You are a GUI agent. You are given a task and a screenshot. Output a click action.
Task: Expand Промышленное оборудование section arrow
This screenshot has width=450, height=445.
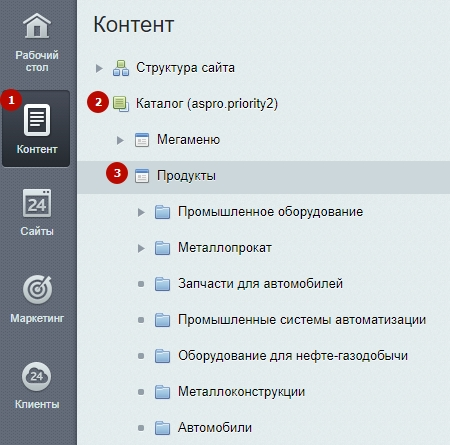[x=141, y=212]
